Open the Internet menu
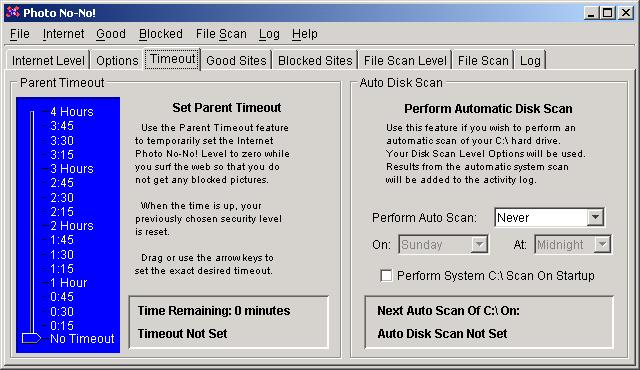The height and width of the screenshot is (370, 640). click(63, 34)
